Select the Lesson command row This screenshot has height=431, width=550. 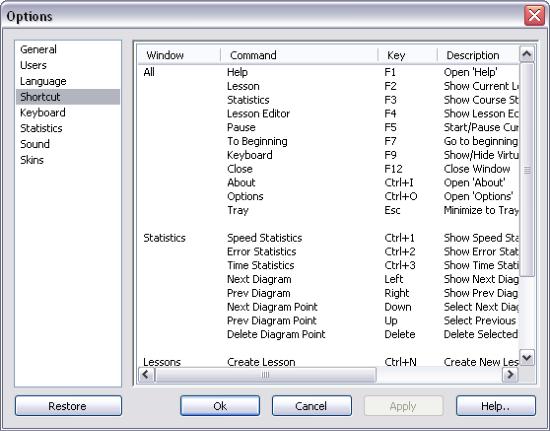click(x=243, y=86)
